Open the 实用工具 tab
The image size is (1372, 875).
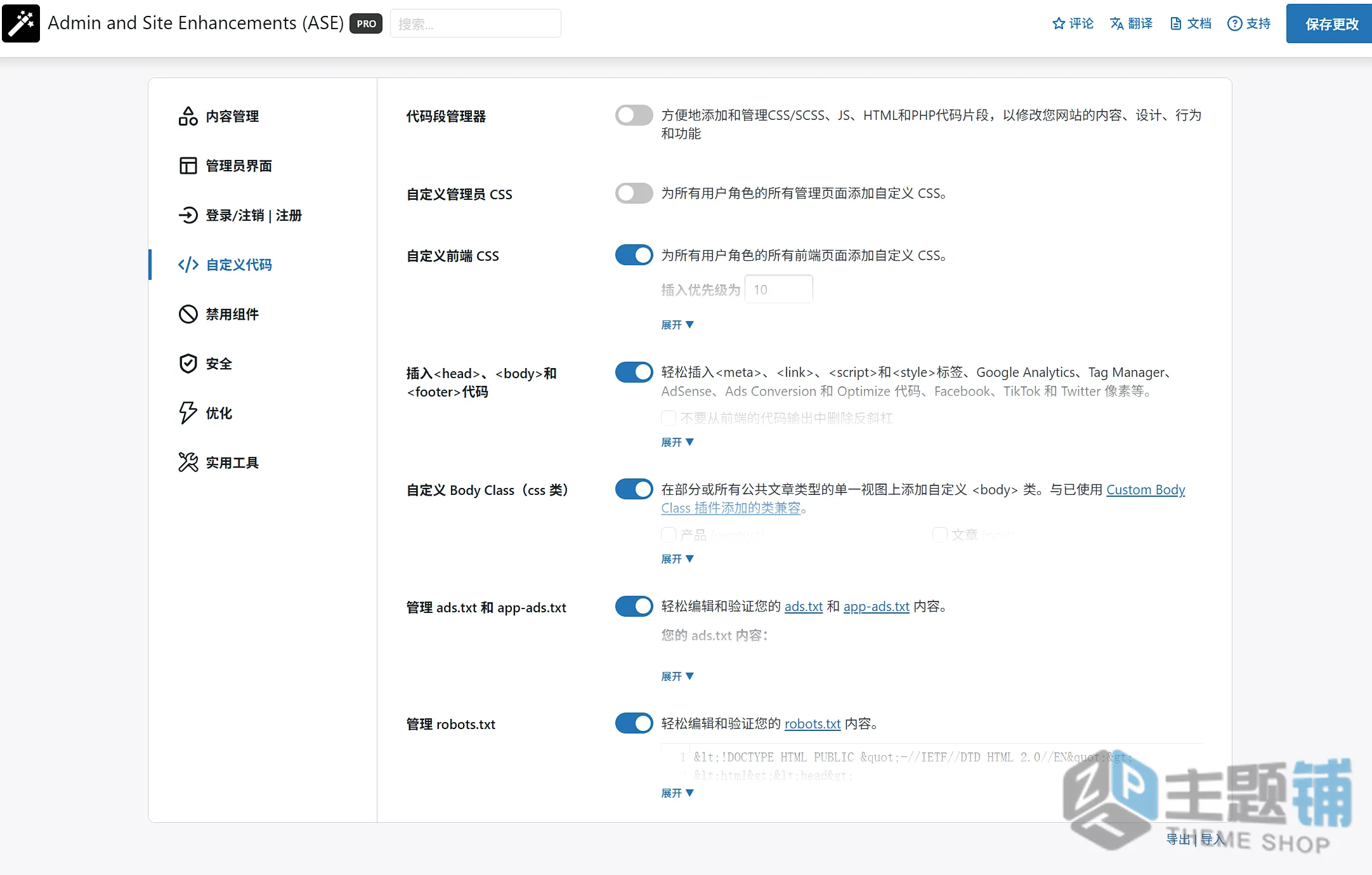pyautogui.click(x=263, y=463)
